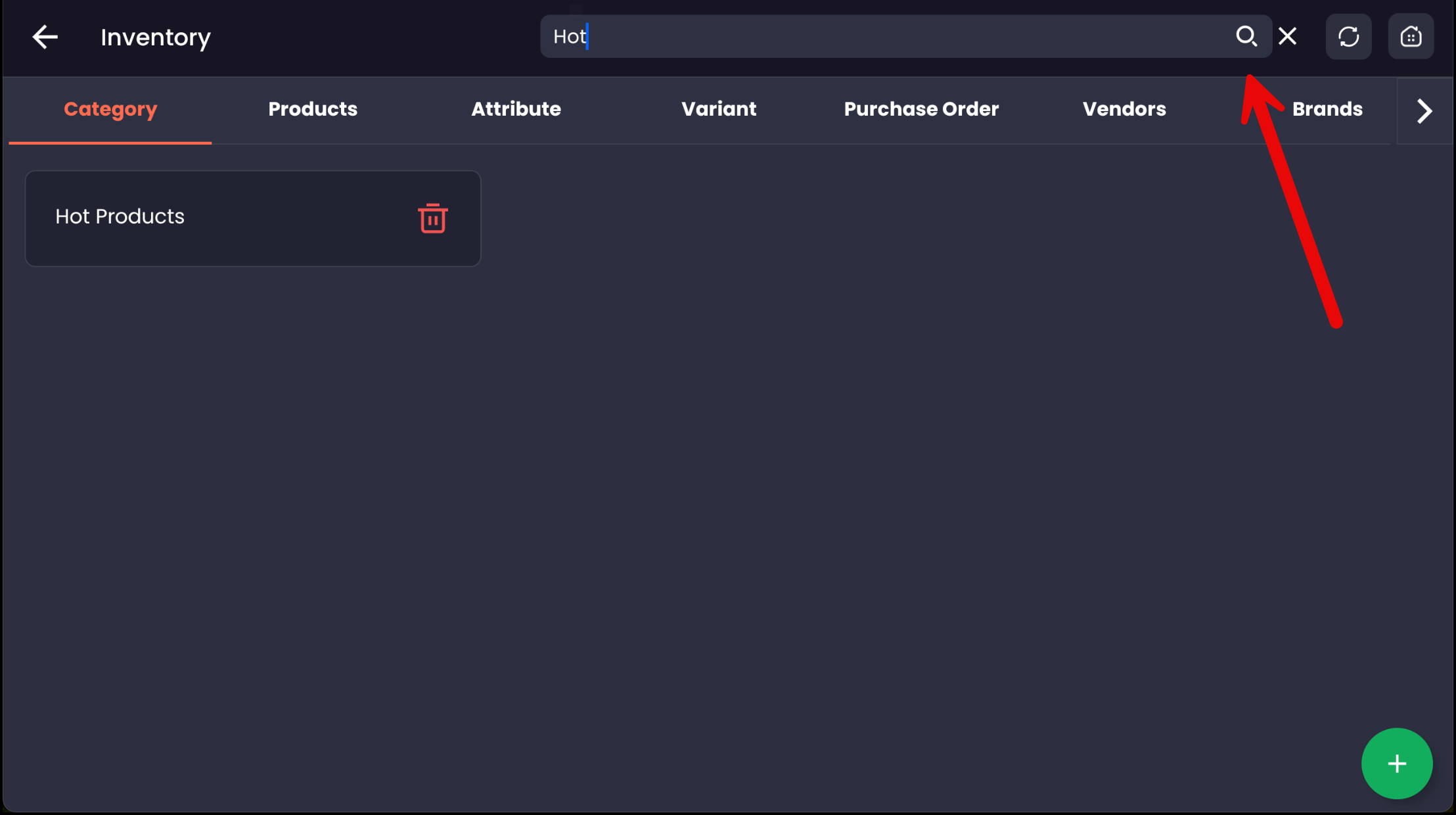Open the Attribute tab

pos(516,109)
